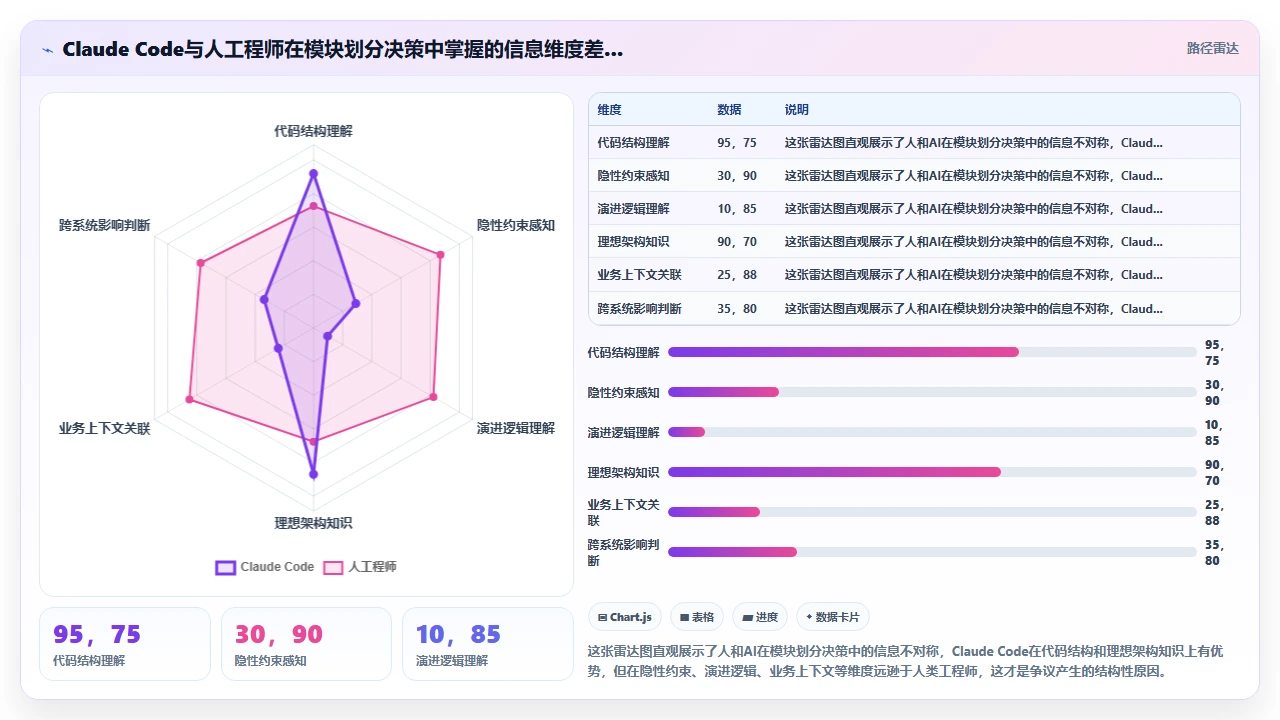This screenshot has height=720, width=1280.
Task: Click the 跨系统影响判断 row description text
Action: coord(974,309)
